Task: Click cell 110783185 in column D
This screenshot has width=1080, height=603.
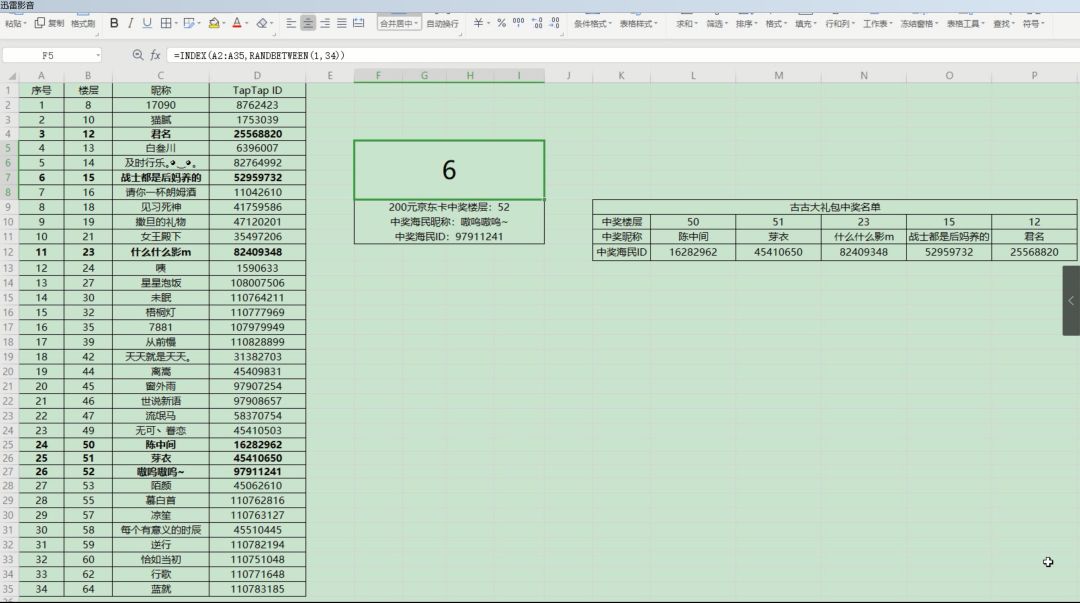Action: coord(257,589)
